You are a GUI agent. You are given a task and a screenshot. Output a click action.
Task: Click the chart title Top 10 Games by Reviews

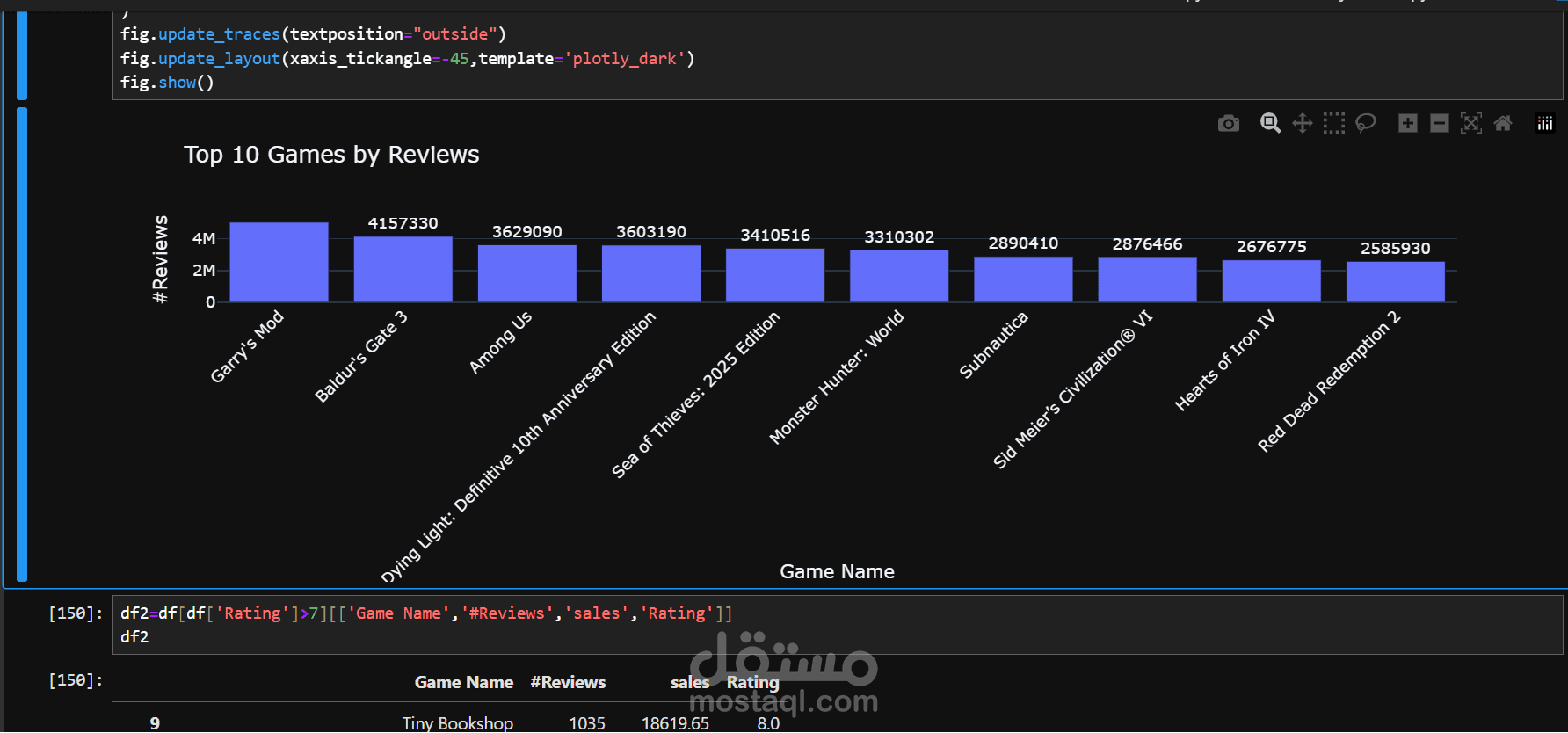(331, 155)
